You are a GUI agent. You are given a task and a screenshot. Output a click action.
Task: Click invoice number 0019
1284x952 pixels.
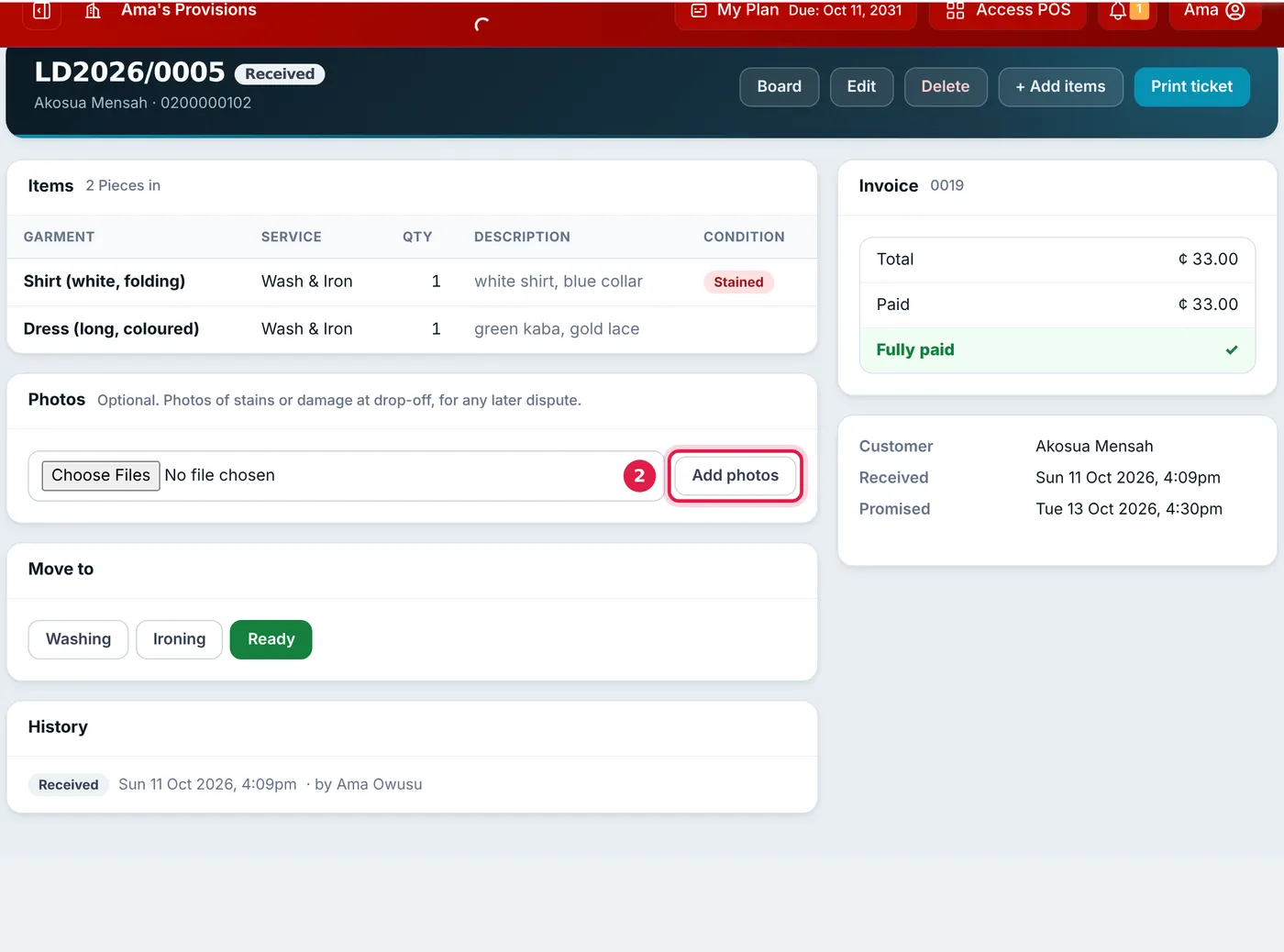coord(946,185)
